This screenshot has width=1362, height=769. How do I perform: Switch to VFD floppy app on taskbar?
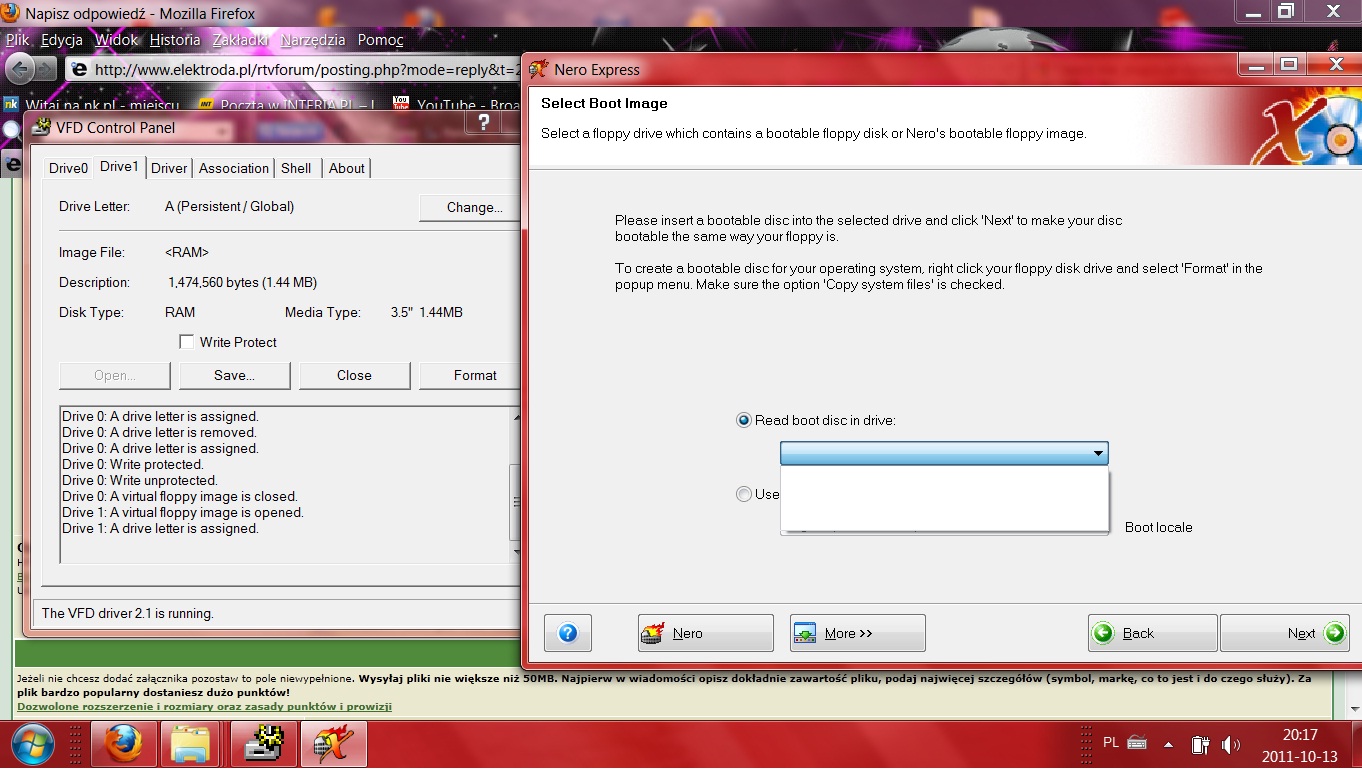(264, 744)
